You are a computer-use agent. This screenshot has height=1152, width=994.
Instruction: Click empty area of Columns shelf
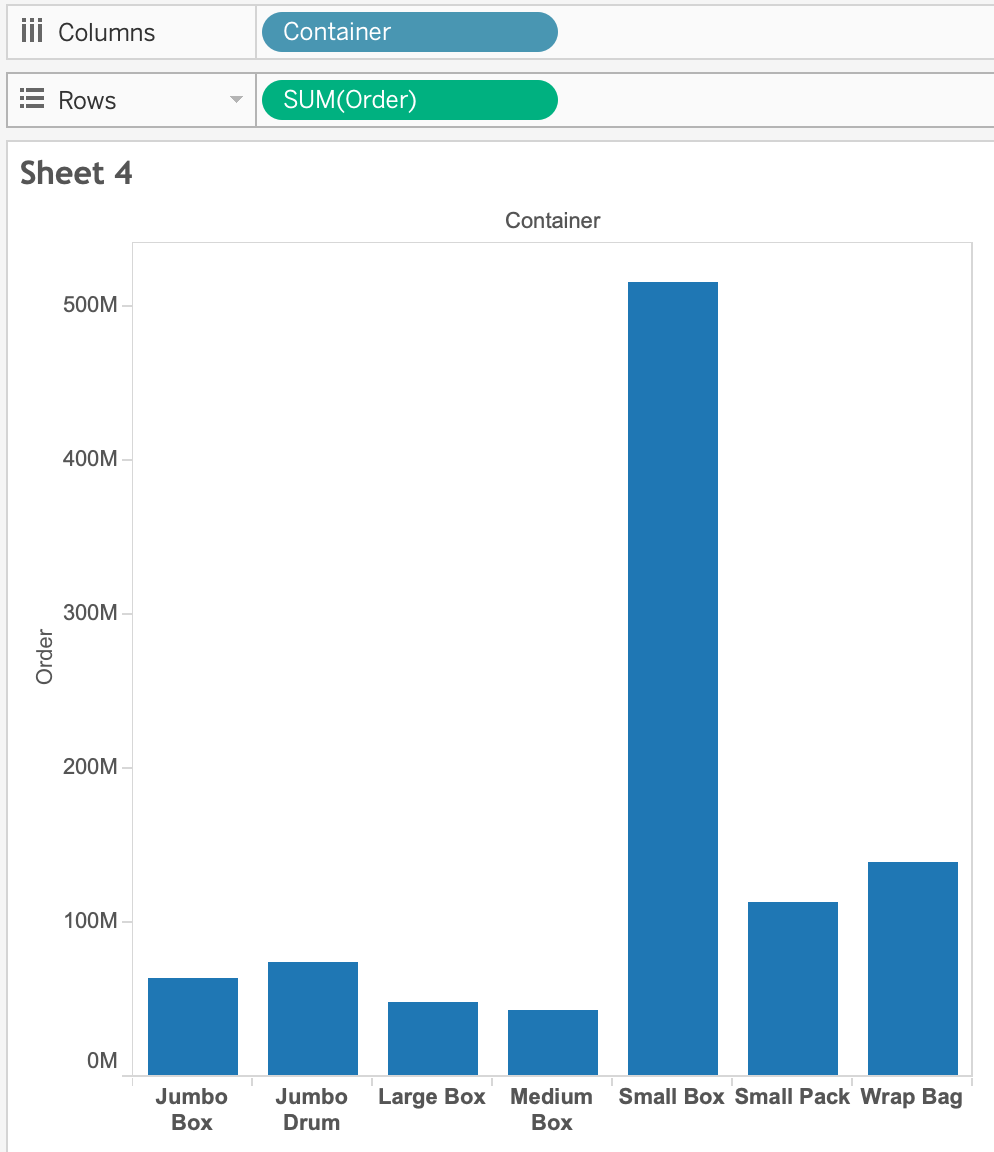coord(770,32)
